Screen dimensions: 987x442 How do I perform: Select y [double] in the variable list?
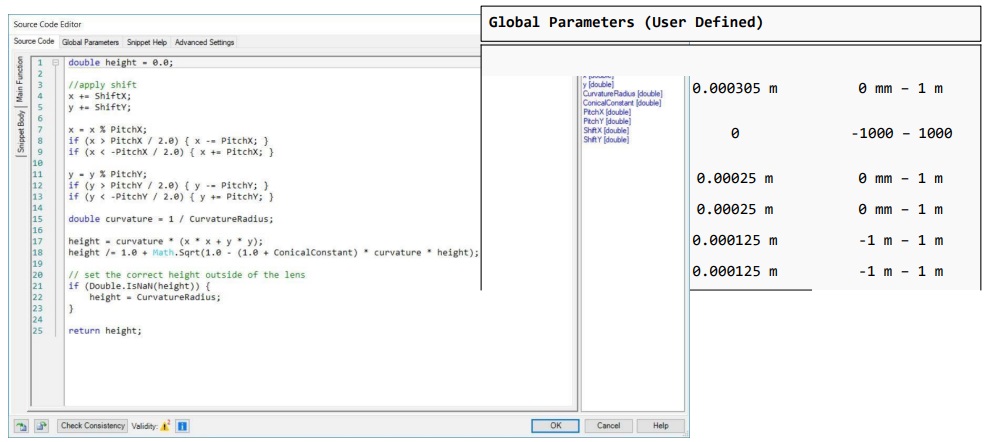(598, 84)
